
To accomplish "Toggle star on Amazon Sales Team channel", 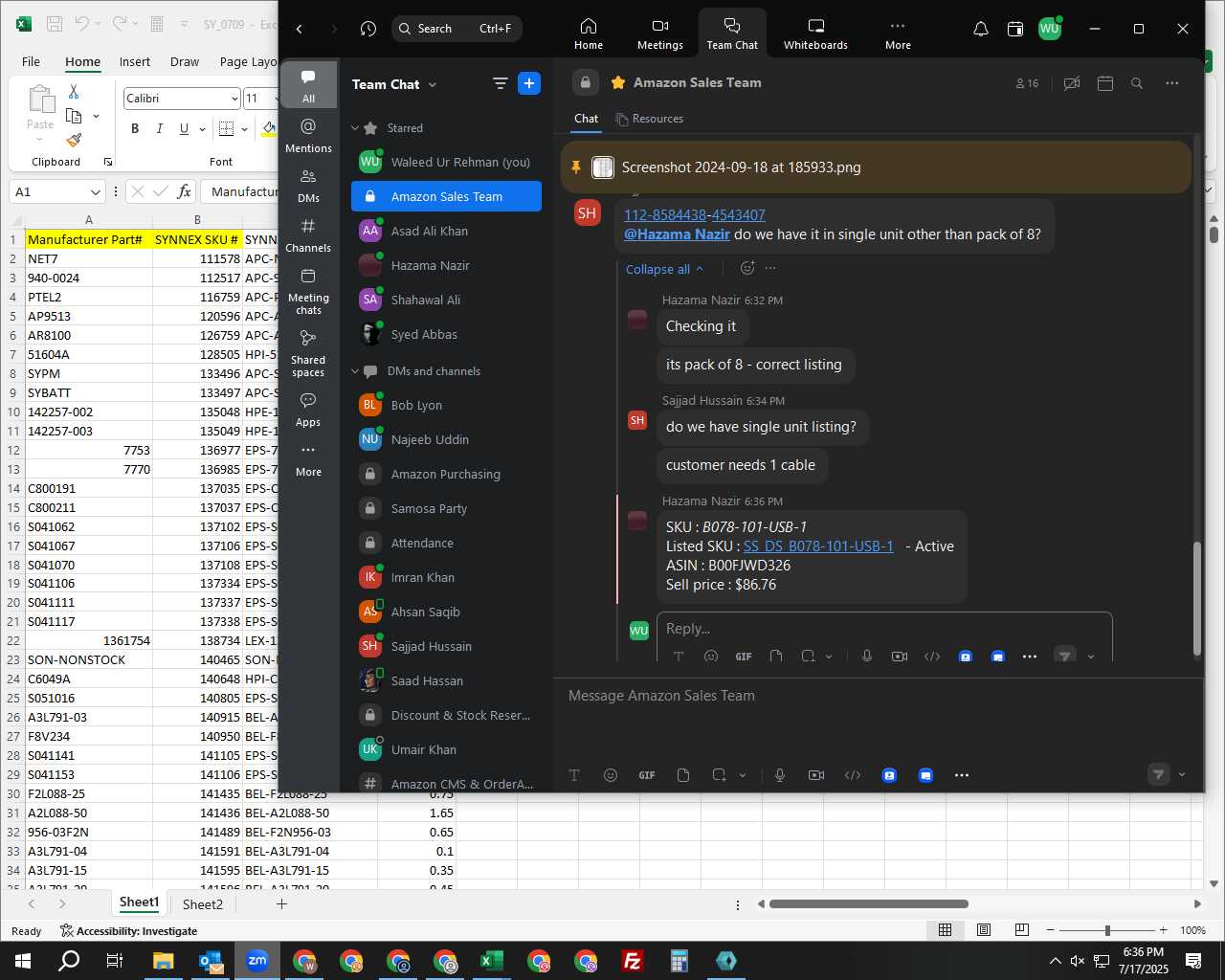I will coord(618,82).
